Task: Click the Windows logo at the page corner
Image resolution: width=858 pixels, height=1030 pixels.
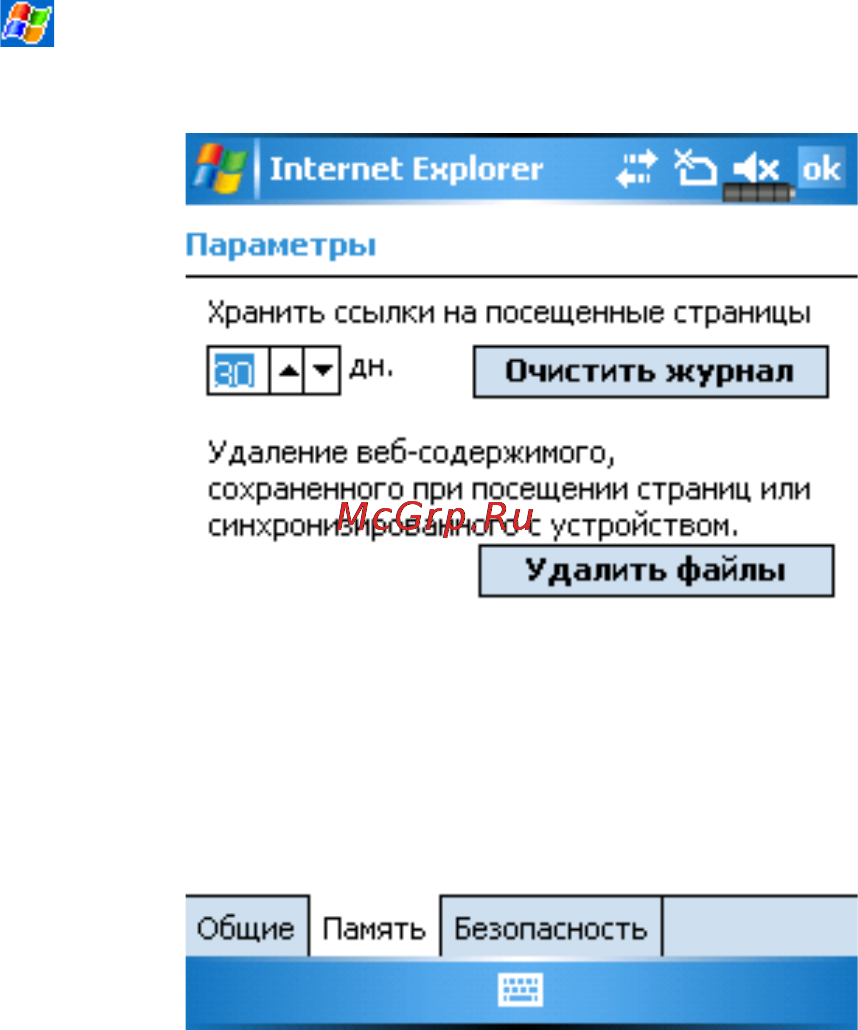Action: point(27,24)
